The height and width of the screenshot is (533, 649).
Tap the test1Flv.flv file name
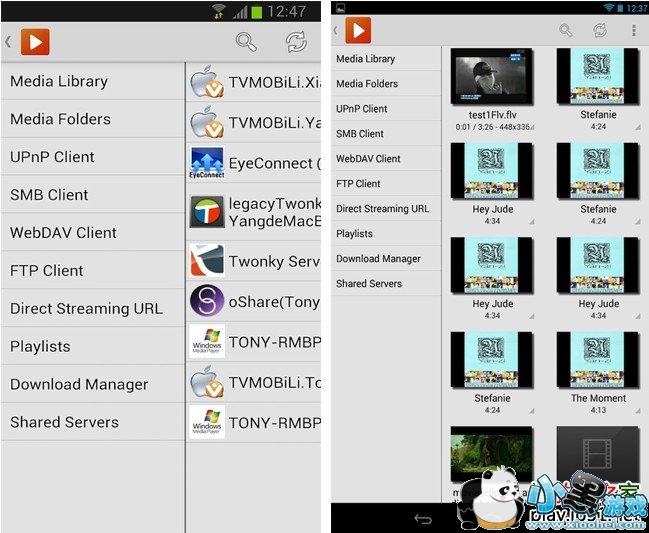[492, 115]
